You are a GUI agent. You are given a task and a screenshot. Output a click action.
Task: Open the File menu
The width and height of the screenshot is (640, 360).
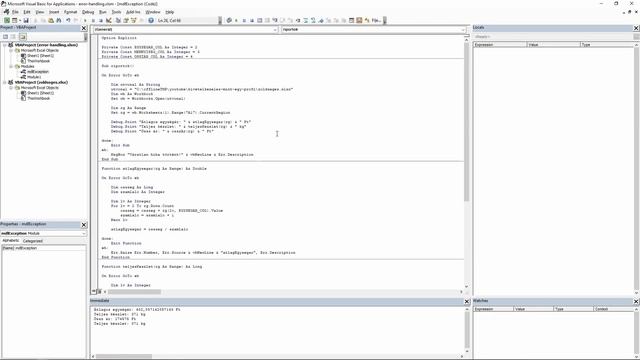(x=15, y=12)
